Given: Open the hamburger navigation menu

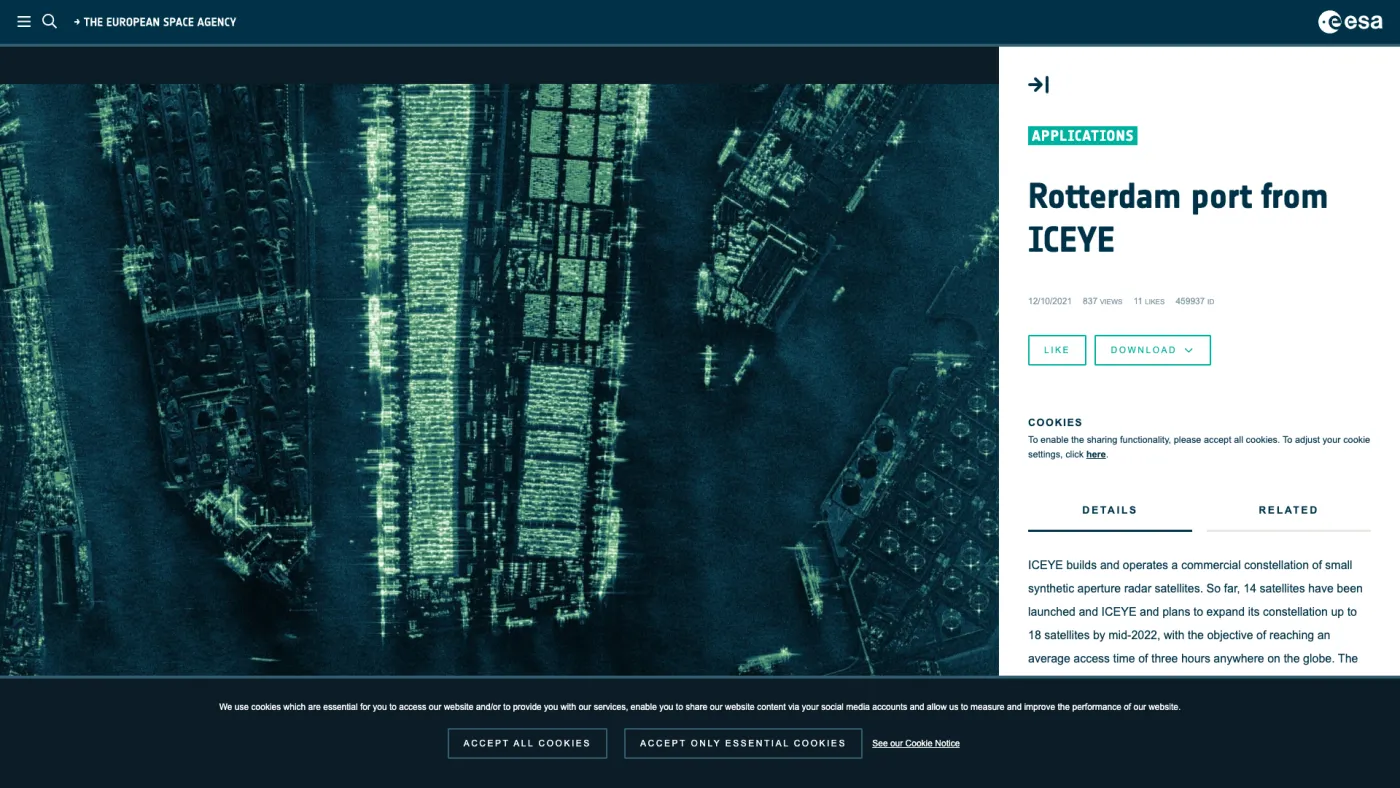Looking at the screenshot, I should coord(24,21).
